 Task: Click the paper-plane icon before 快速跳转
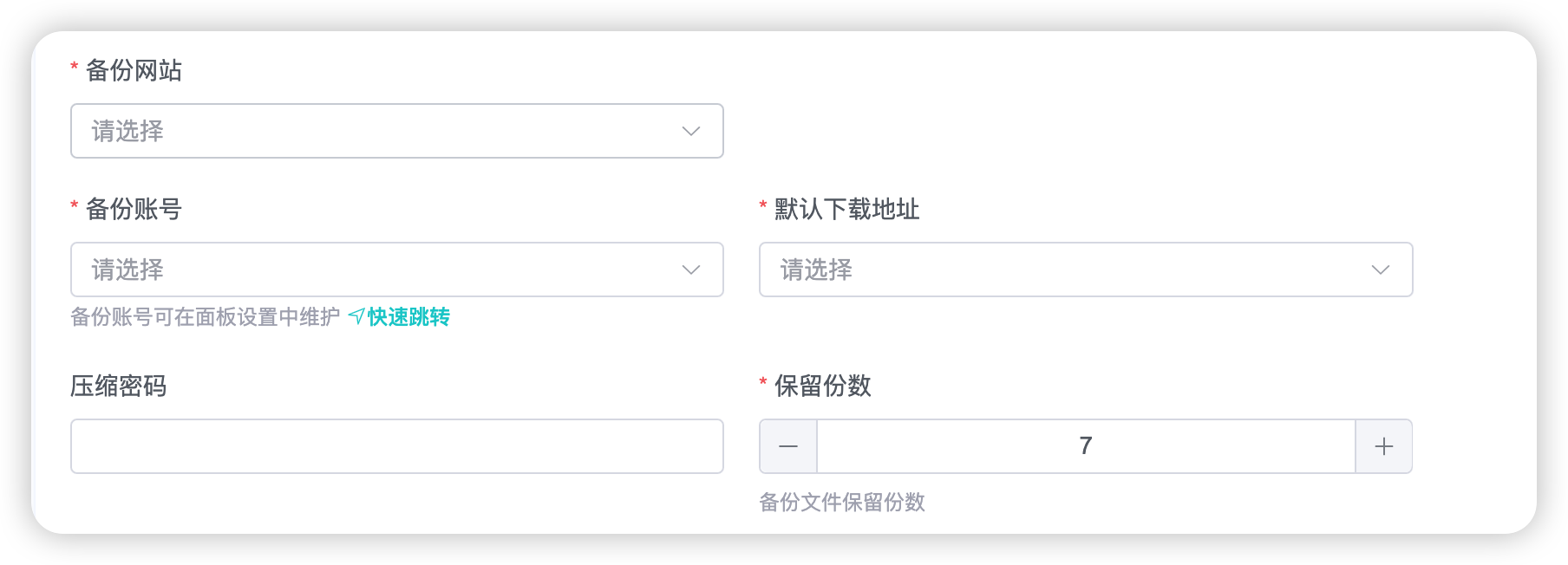(x=356, y=317)
